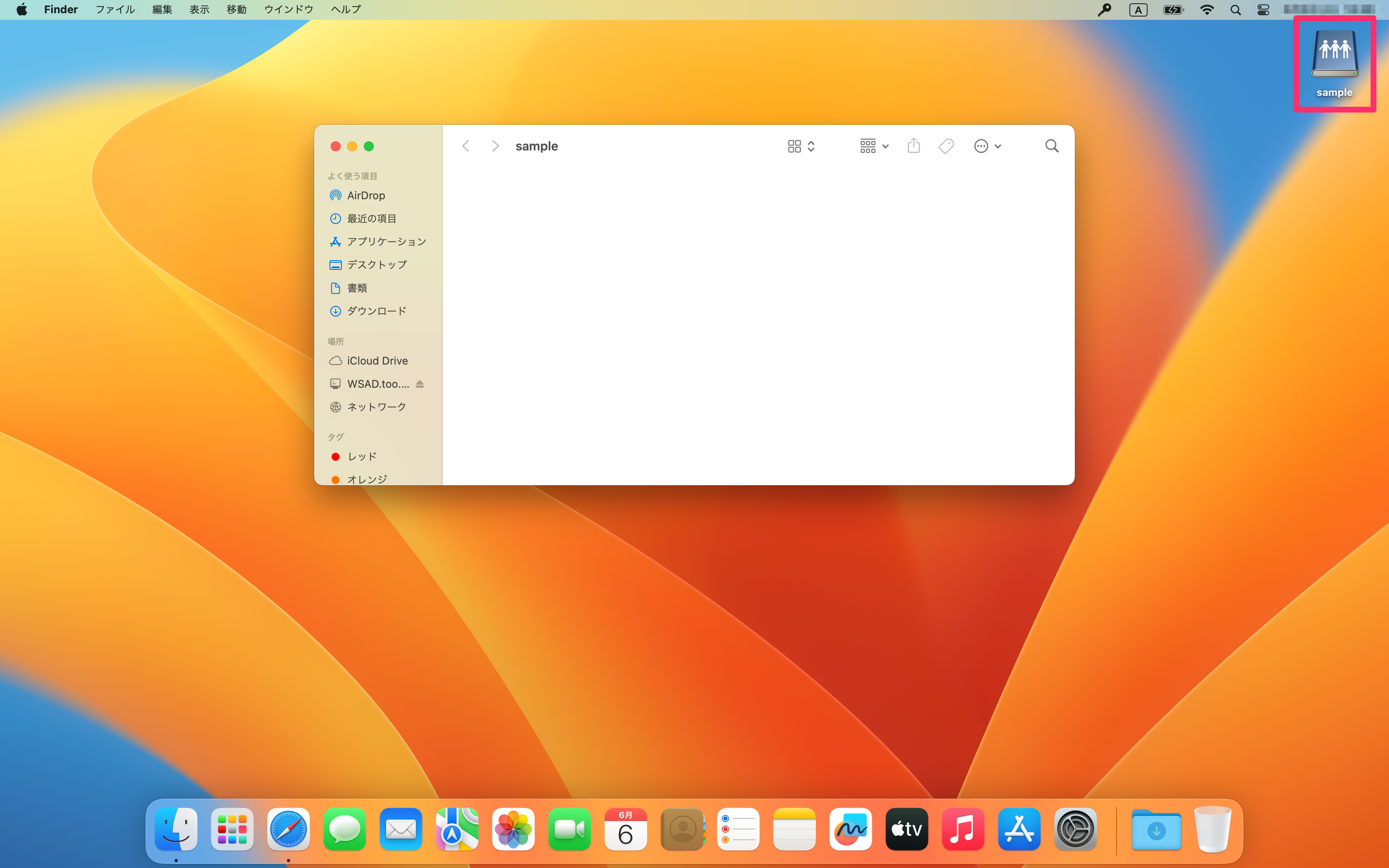Select WSAD.too... computer in sidebar
The image size is (1389, 868).
click(x=370, y=384)
